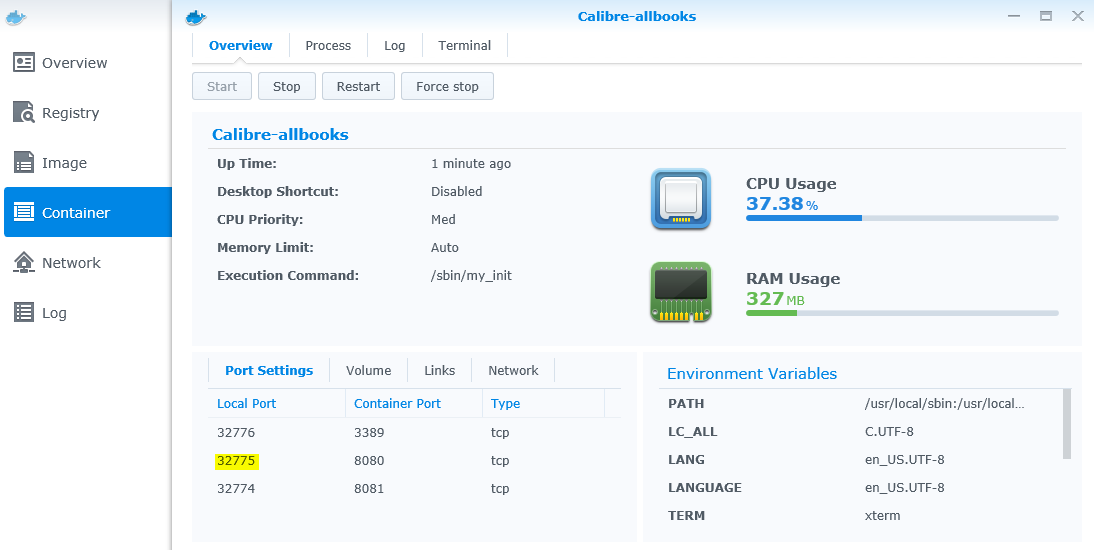
Task: Click container port 8081
Action: [369, 489]
